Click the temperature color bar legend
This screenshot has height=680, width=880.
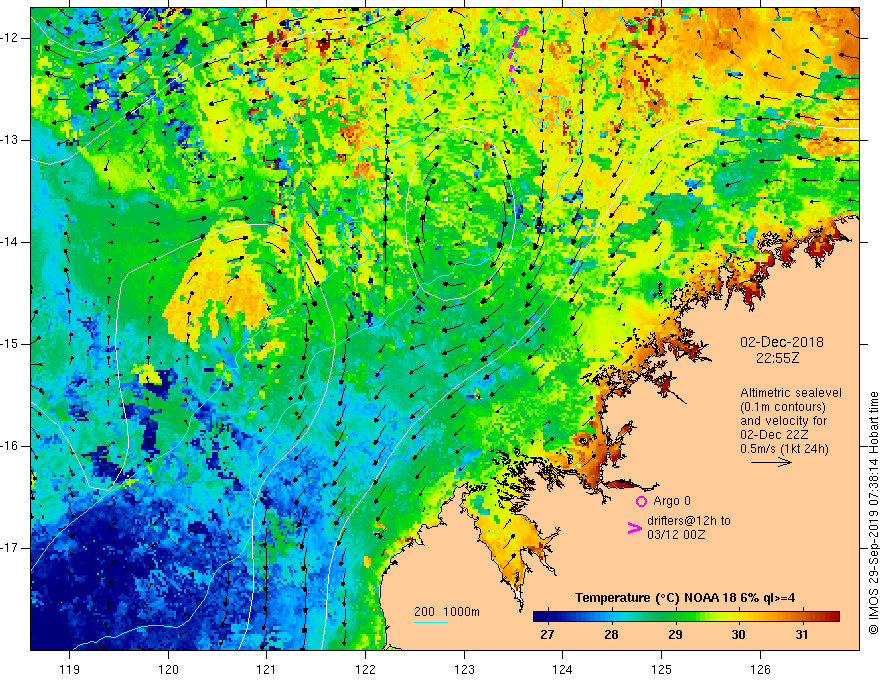pos(686,617)
